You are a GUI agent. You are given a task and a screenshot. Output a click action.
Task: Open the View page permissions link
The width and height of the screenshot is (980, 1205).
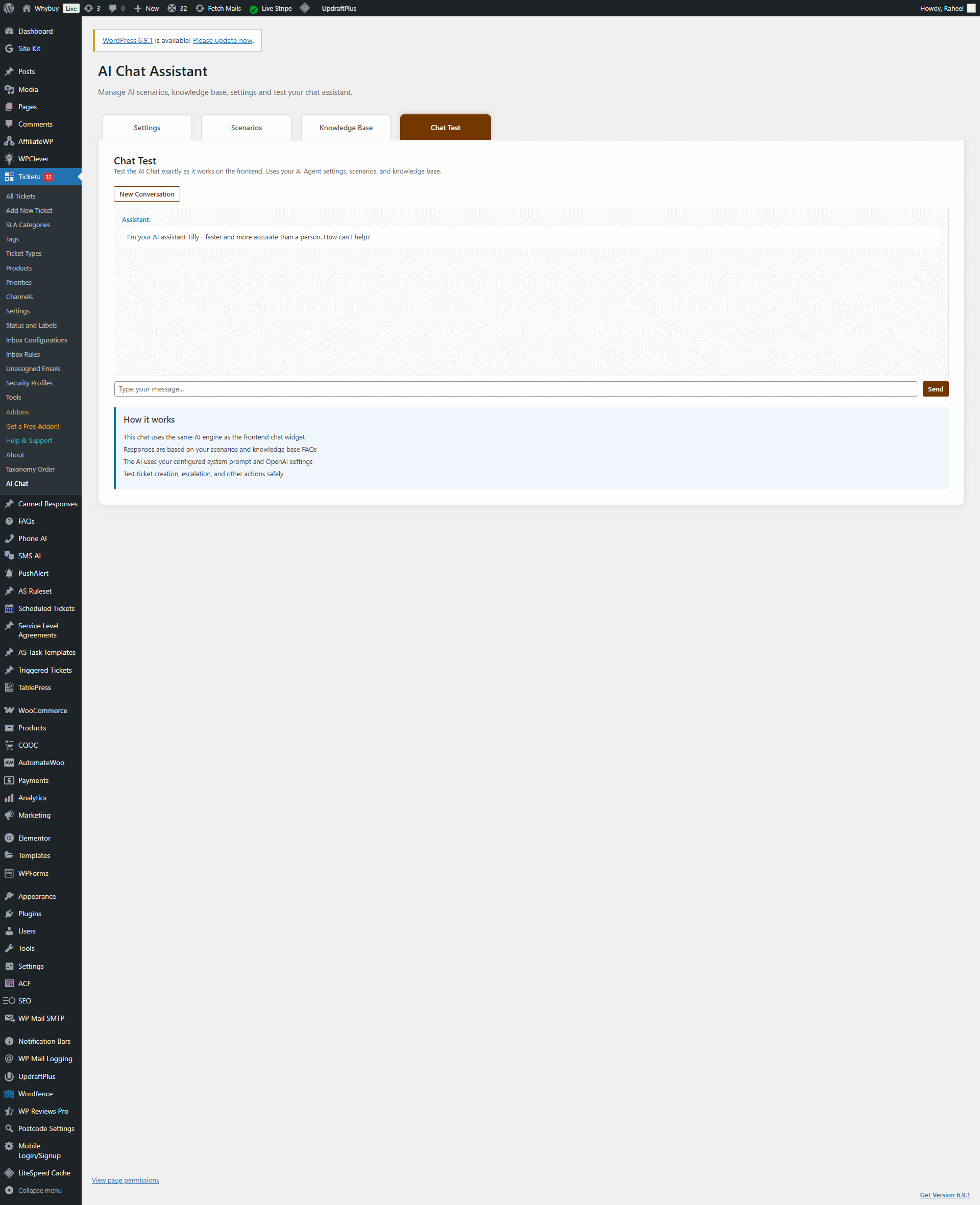pos(126,1180)
